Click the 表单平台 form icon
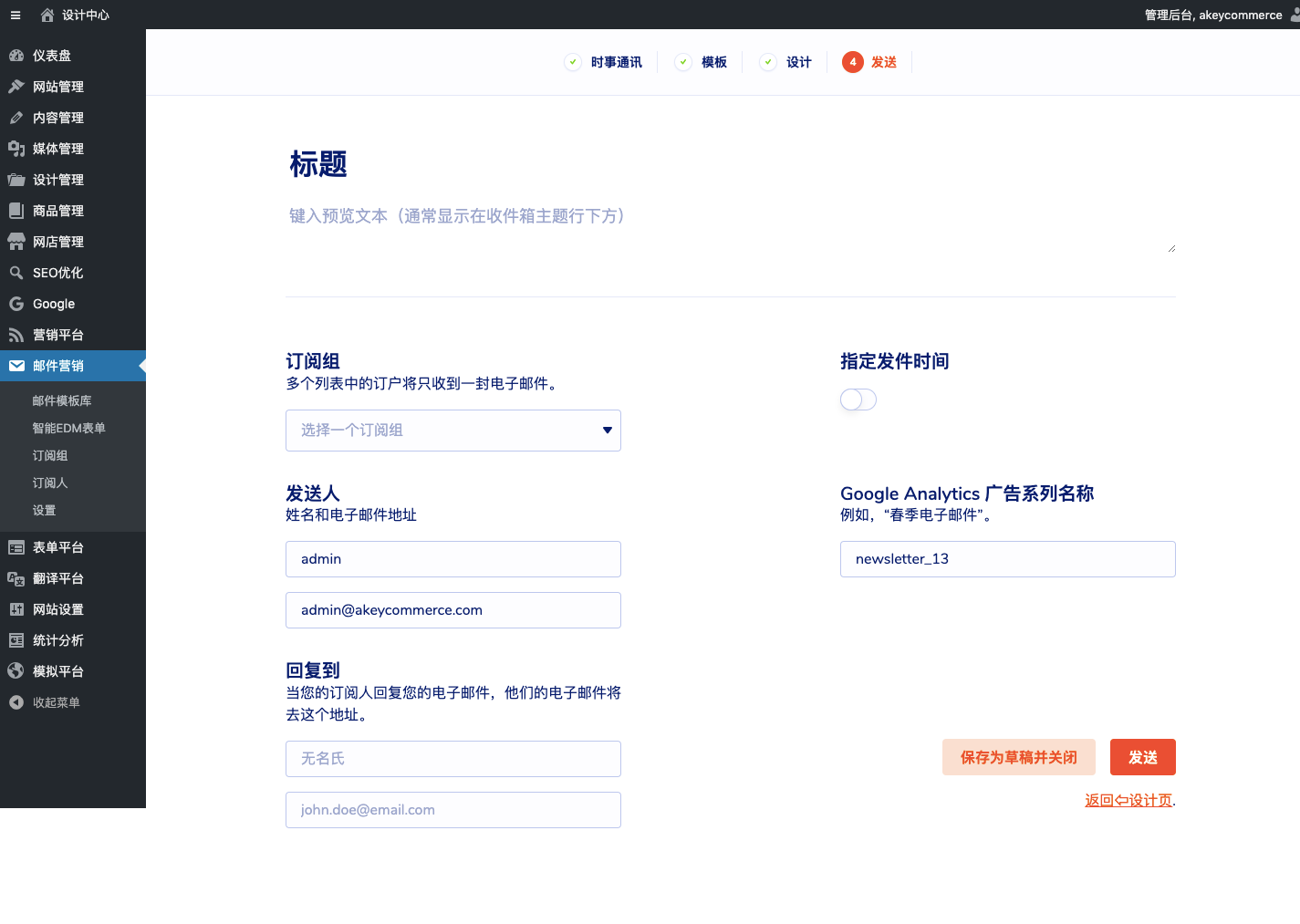This screenshot has height=924, width=1300. coord(16,547)
